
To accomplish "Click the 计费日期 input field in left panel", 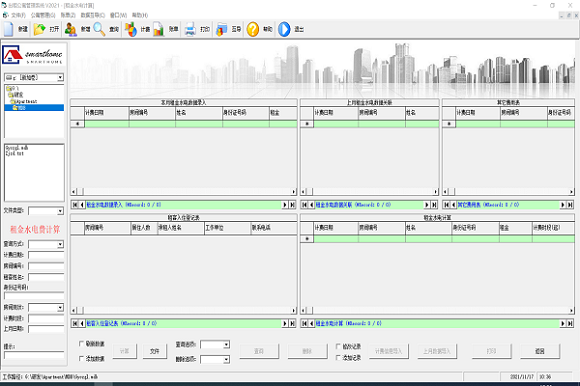I will [46, 255].
